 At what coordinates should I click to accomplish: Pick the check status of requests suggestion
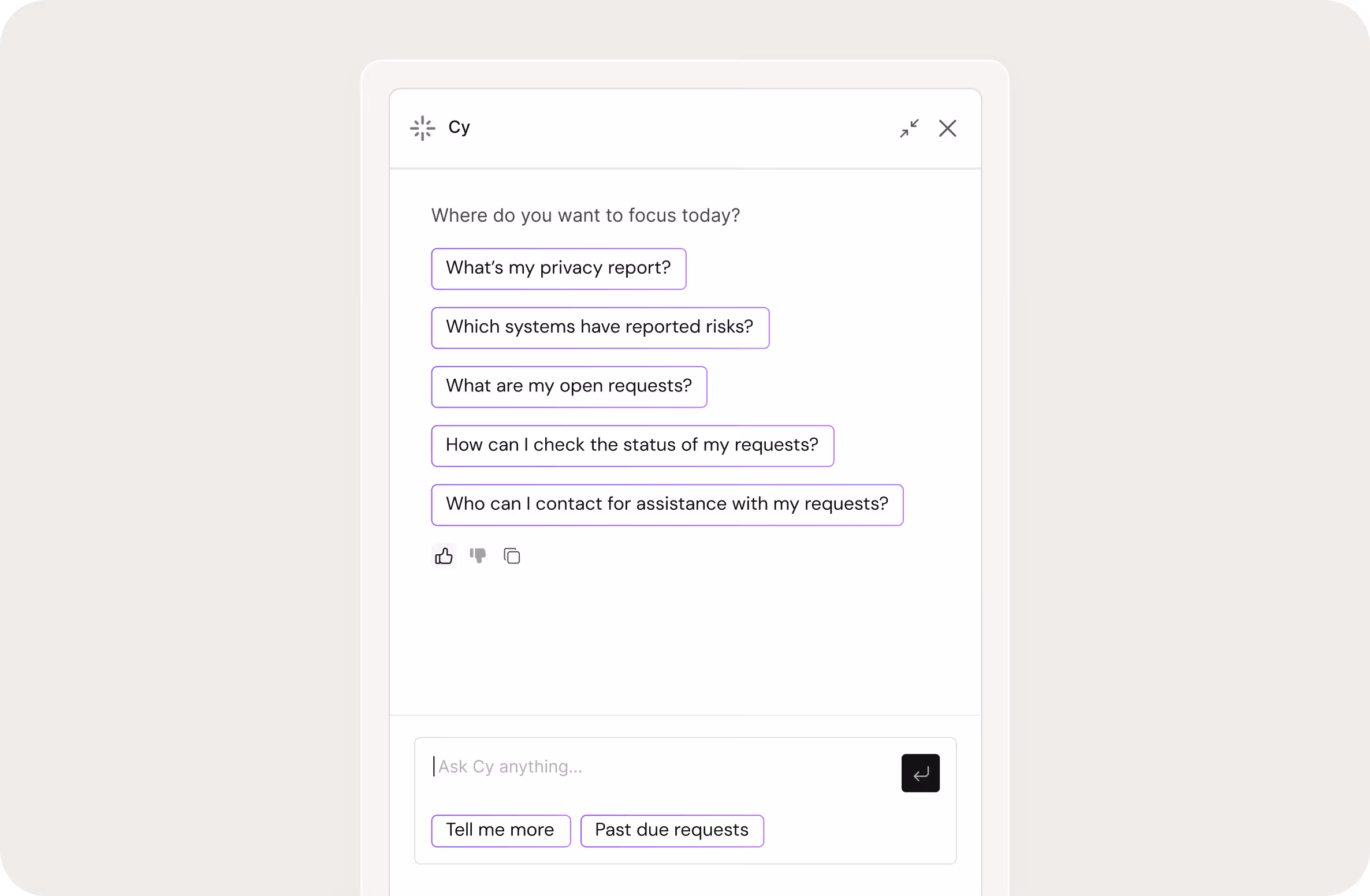coord(632,446)
